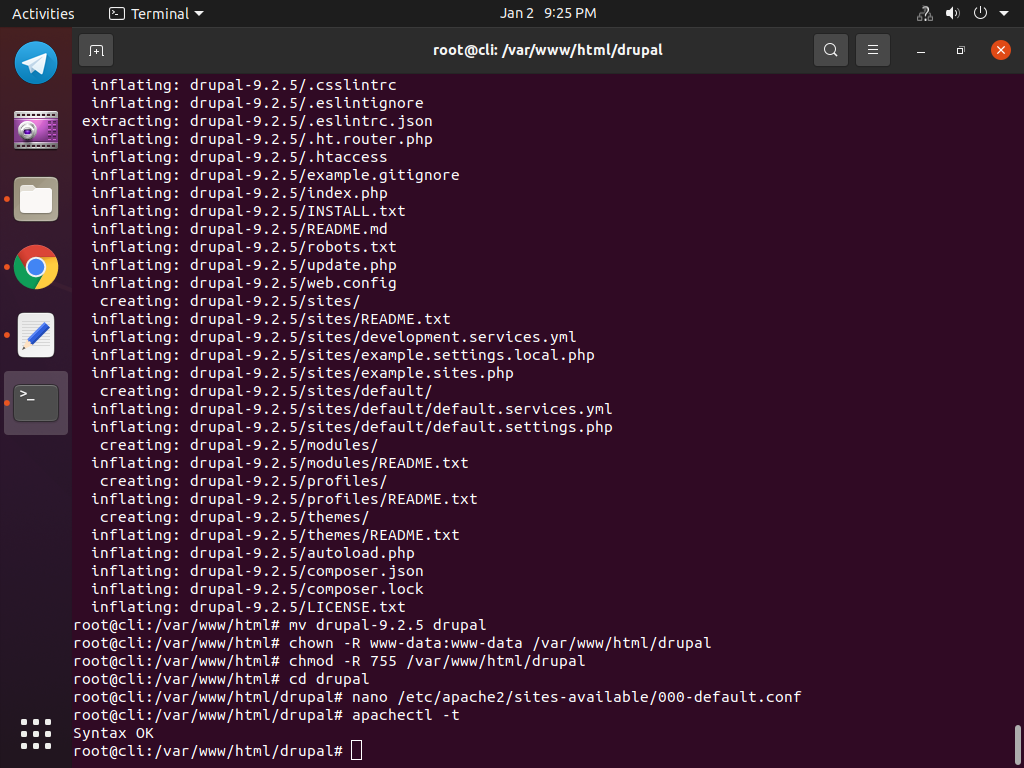Click the drupal-9.2.5/profiles/README.txt line
Image resolution: width=1024 pixels, height=768 pixels.
tap(284, 499)
